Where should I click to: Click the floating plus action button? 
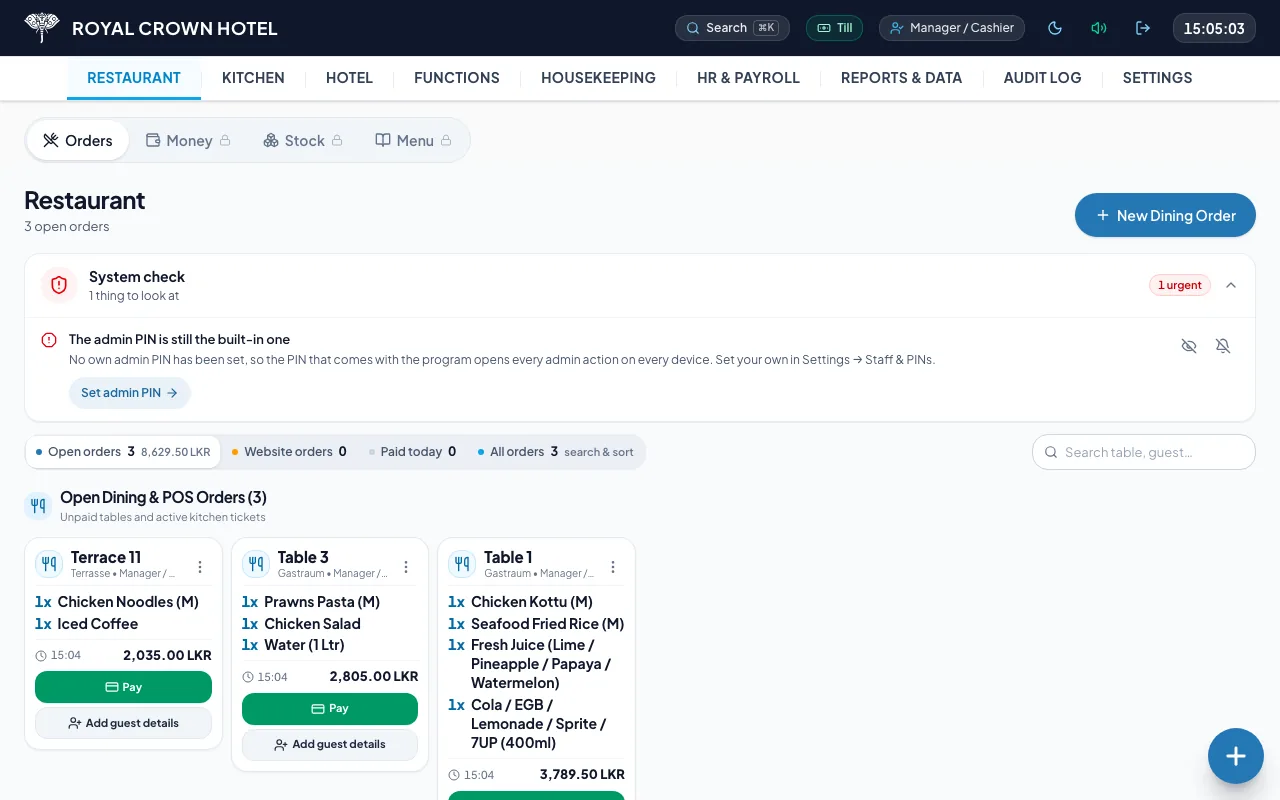1236,756
